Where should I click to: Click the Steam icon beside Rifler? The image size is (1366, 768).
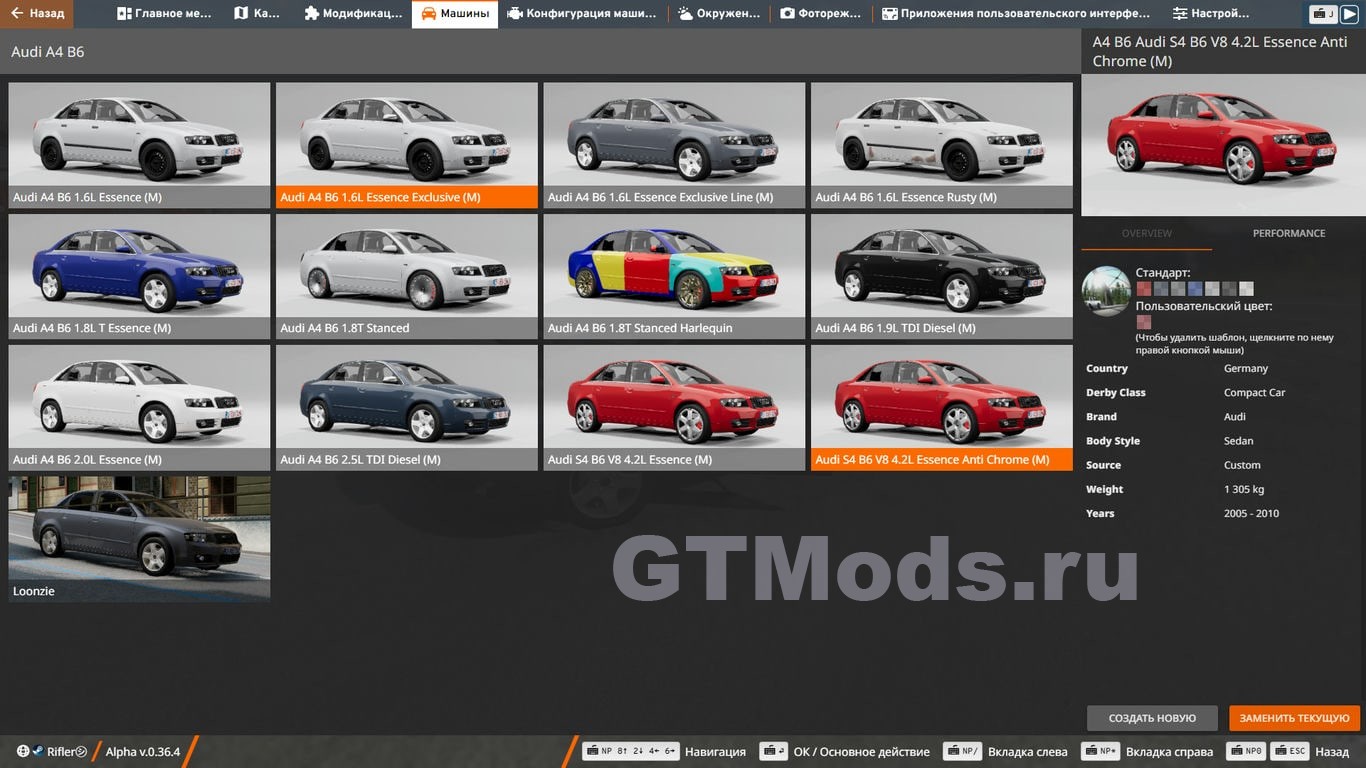click(38, 752)
